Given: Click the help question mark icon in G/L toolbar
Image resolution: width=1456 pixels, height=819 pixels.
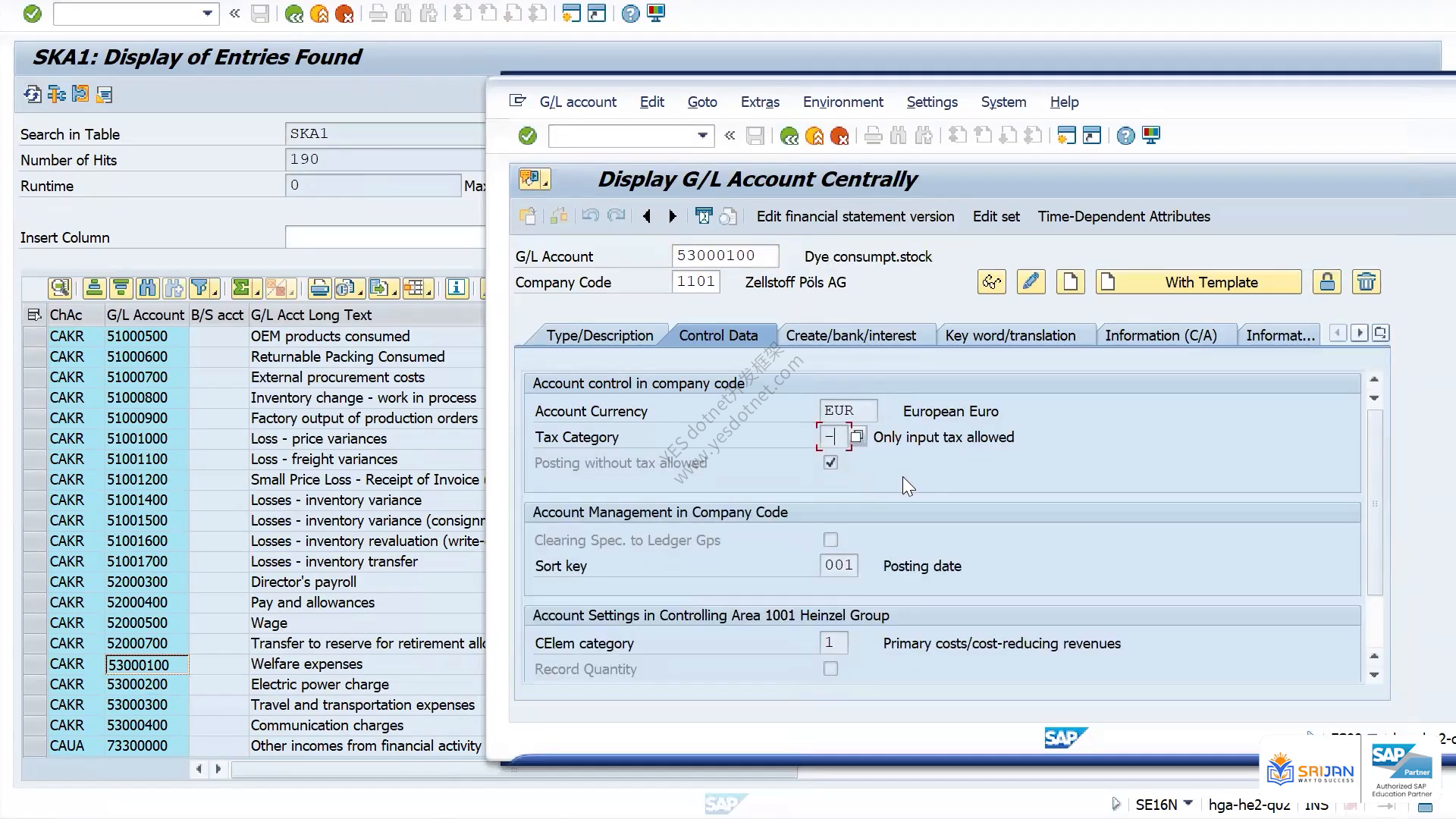Looking at the screenshot, I should [x=1125, y=136].
